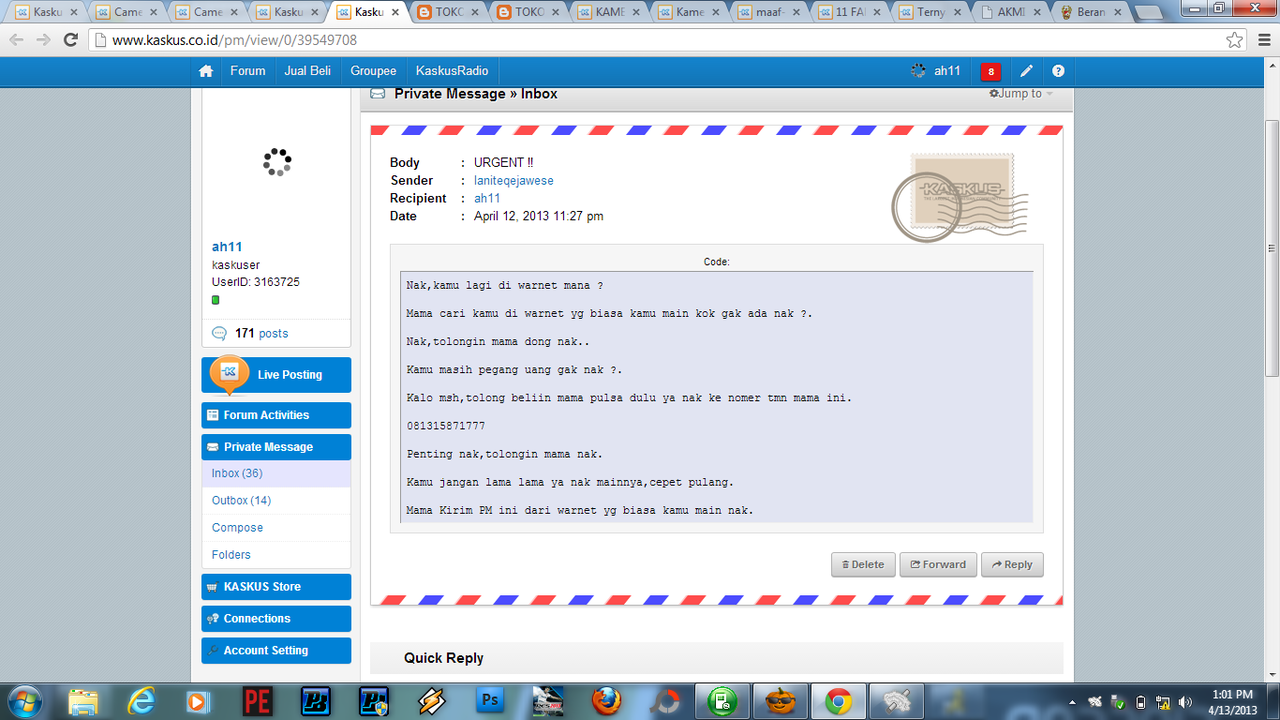
Task: Open the pumpkin-face app in taskbar
Action: click(780, 701)
